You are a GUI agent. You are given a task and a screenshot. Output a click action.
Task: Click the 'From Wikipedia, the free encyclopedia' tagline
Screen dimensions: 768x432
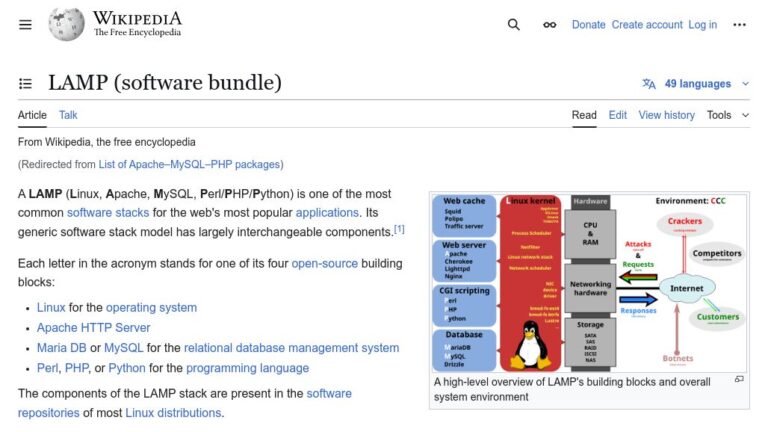(107, 142)
